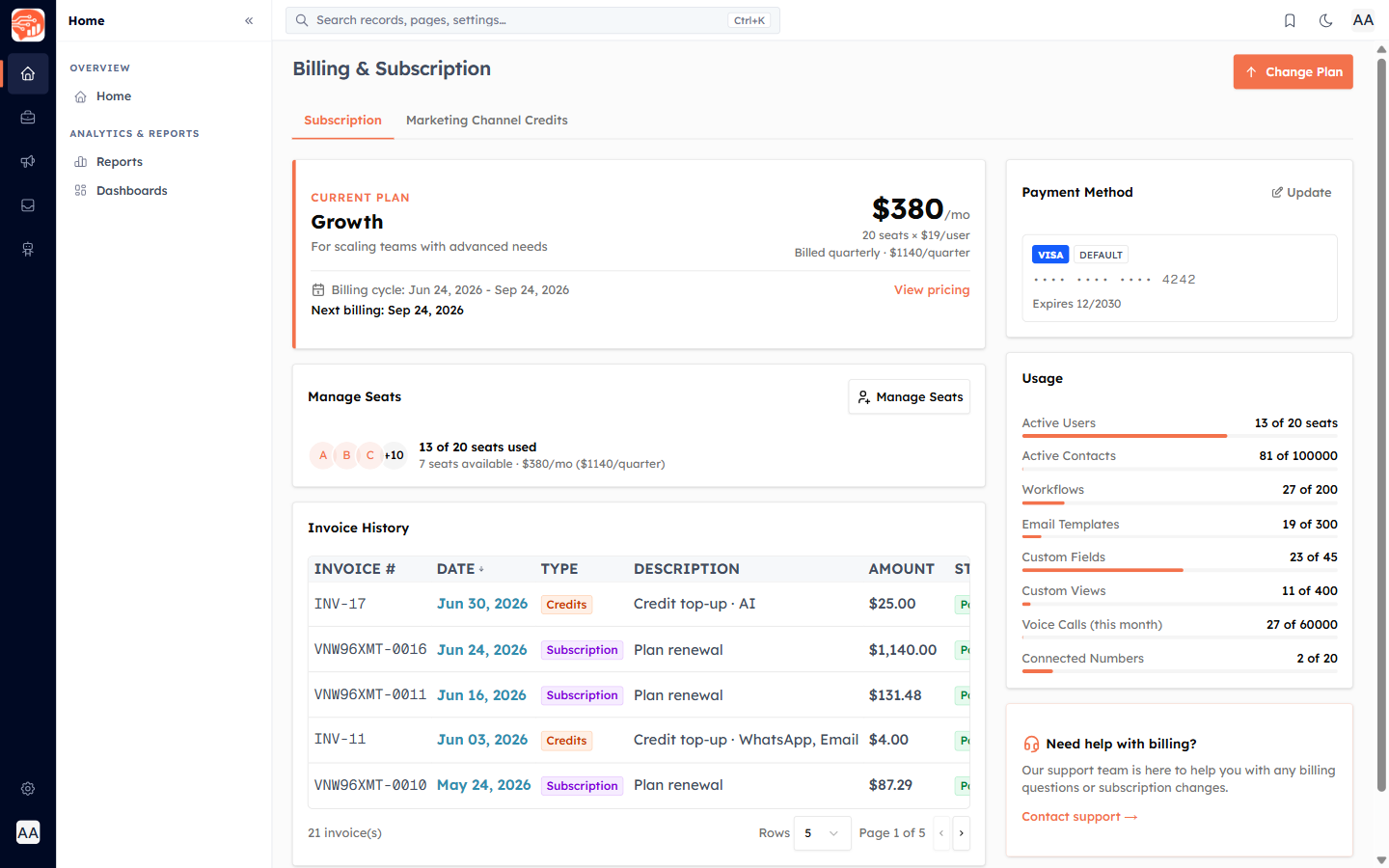Open the megaphone marketing icon in the left rail

click(x=28, y=161)
